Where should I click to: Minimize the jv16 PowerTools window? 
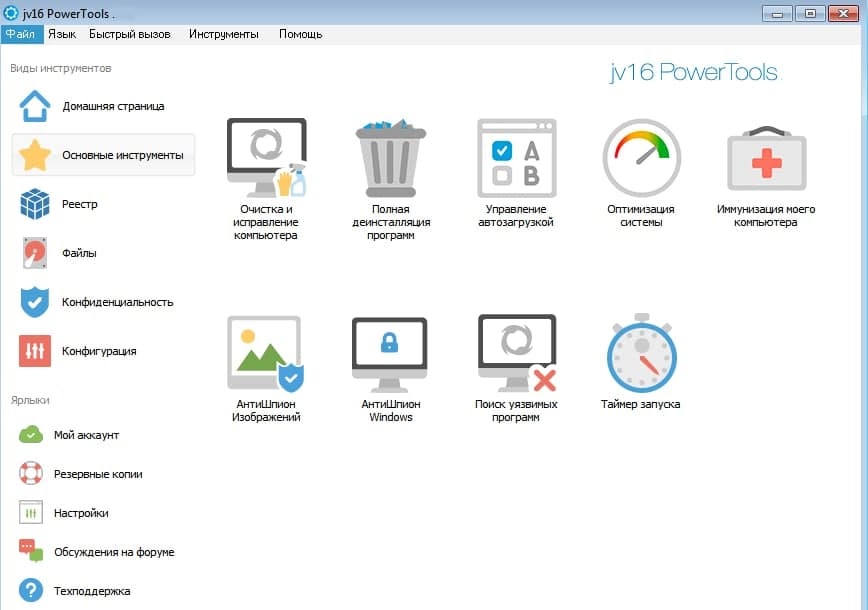[x=777, y=13]
